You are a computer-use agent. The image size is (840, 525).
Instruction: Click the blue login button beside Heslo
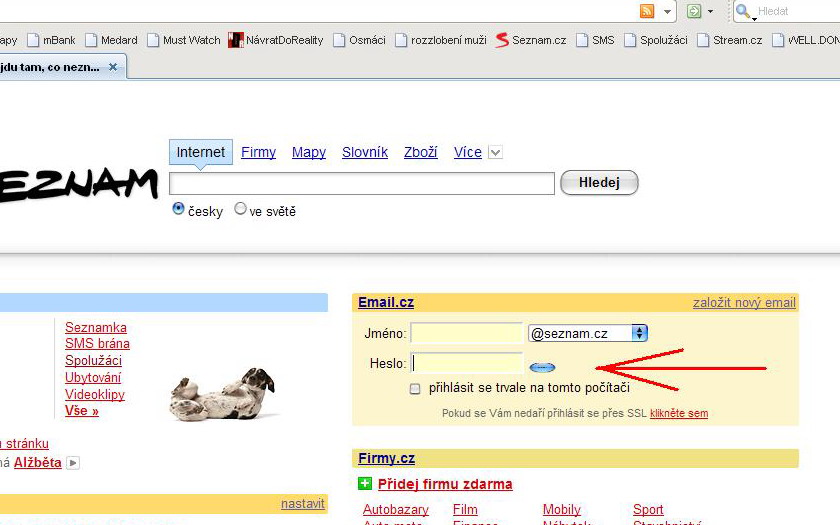542,367
